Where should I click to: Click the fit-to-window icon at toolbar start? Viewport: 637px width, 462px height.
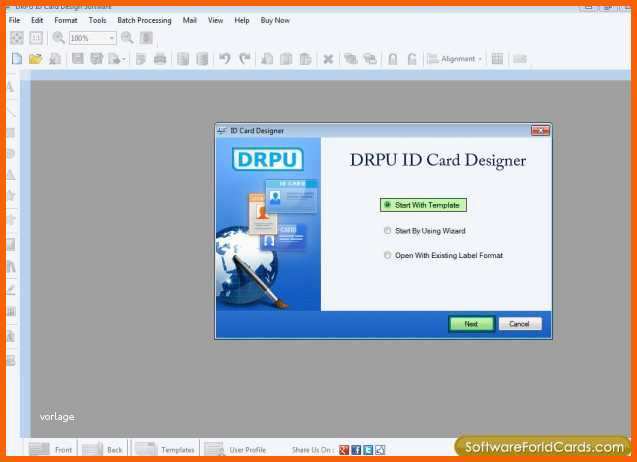click(x=17, y=38)
